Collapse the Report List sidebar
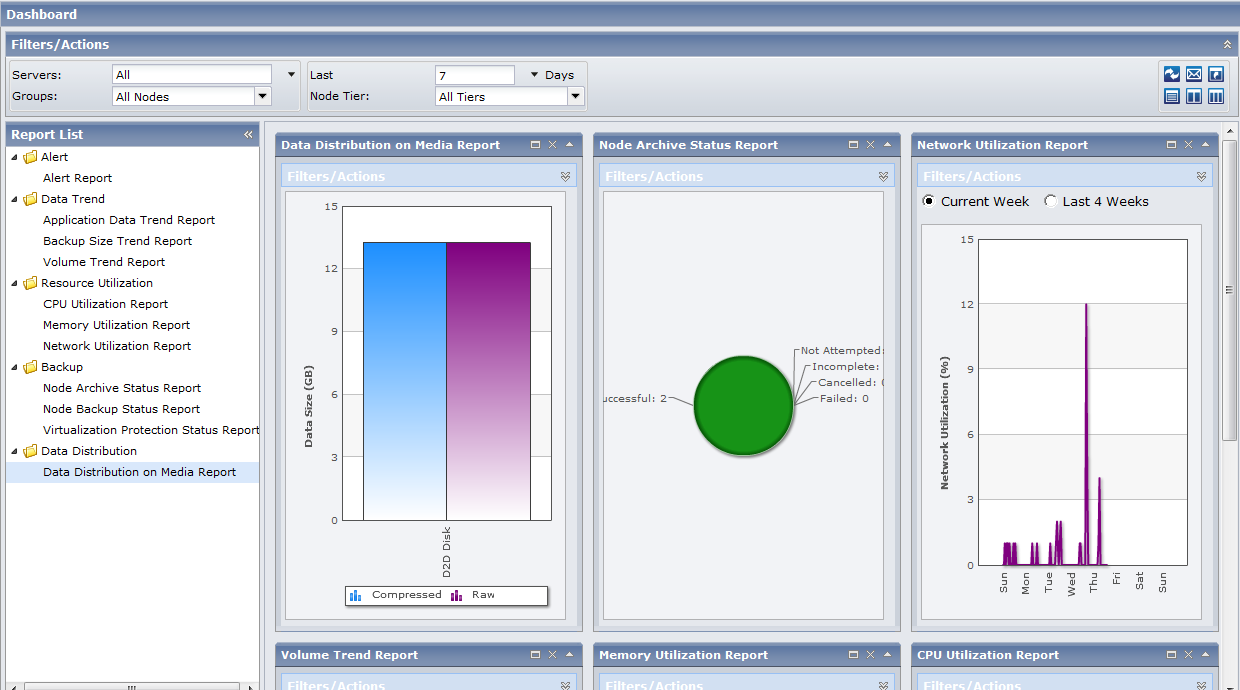The image size is (1240, 690). [248, 134]
